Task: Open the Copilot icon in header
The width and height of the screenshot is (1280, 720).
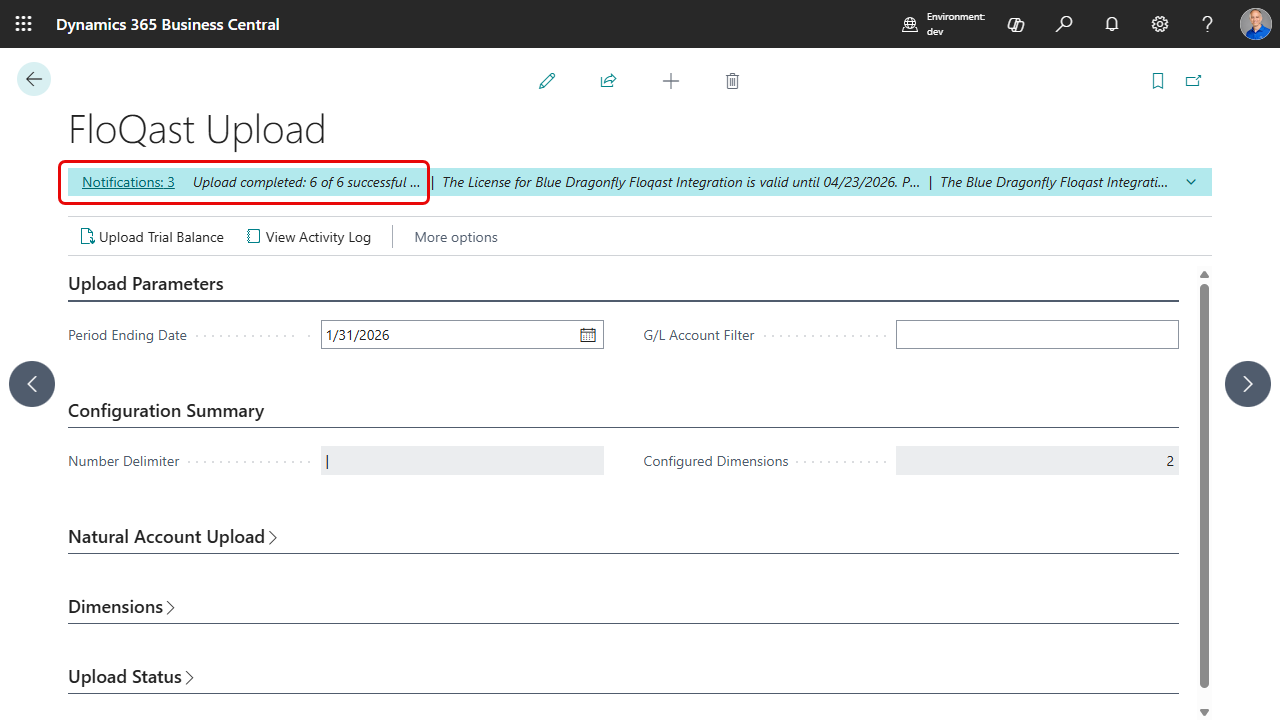Action: [x=1016, y=24]
